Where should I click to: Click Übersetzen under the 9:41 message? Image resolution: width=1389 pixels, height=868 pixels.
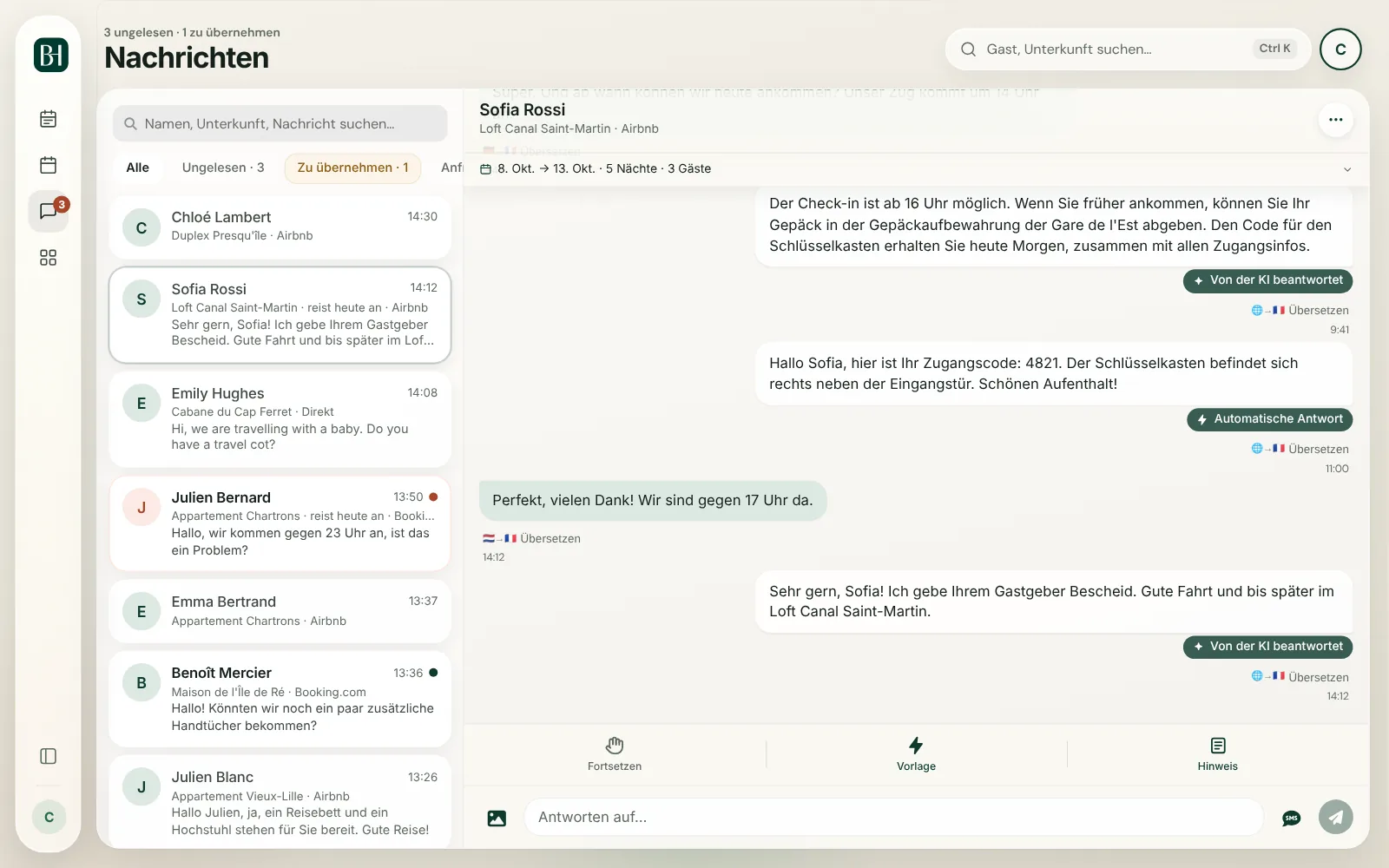(1300, 310)
